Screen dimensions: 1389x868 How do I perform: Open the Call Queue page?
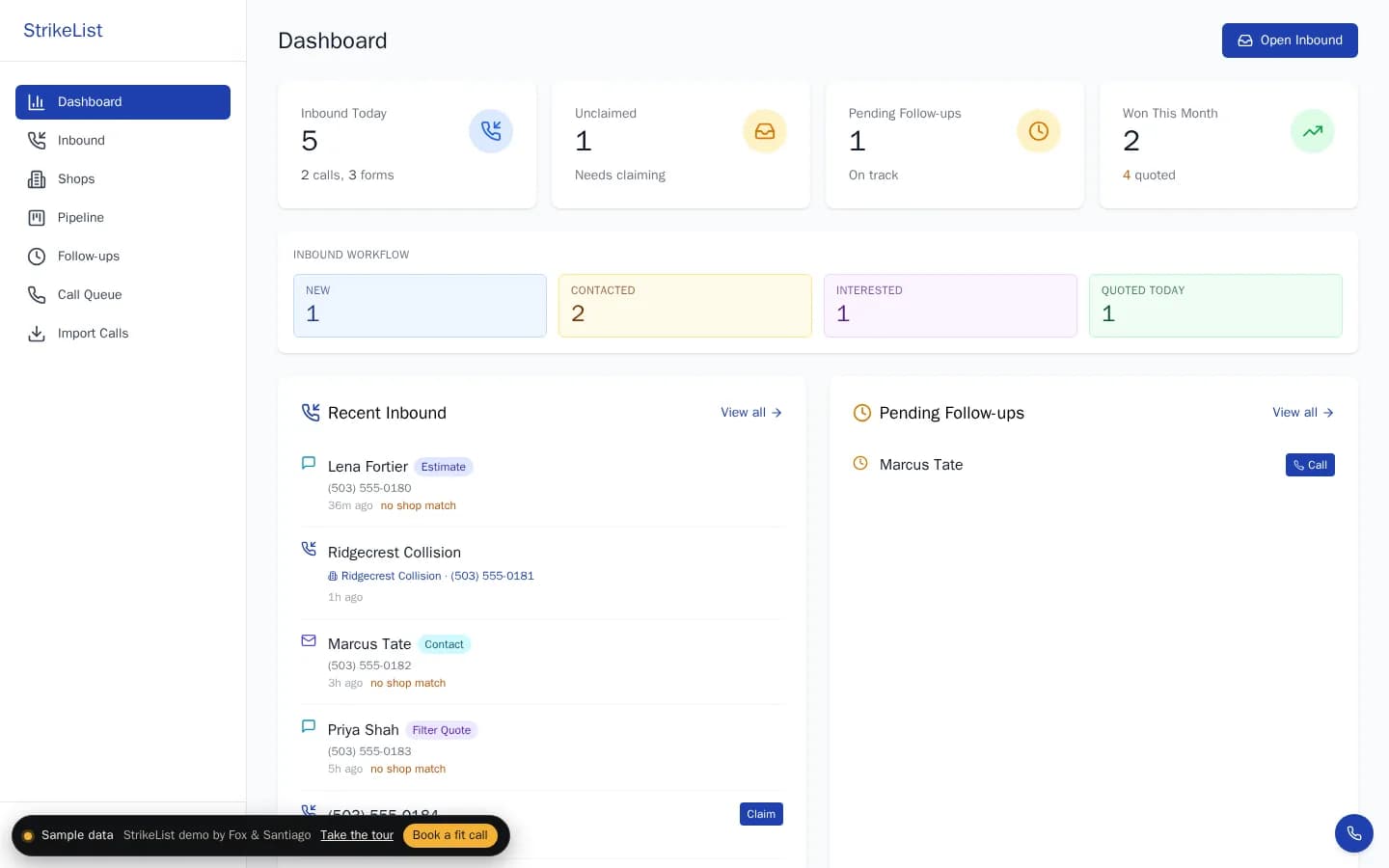click(x=123, y=295)
